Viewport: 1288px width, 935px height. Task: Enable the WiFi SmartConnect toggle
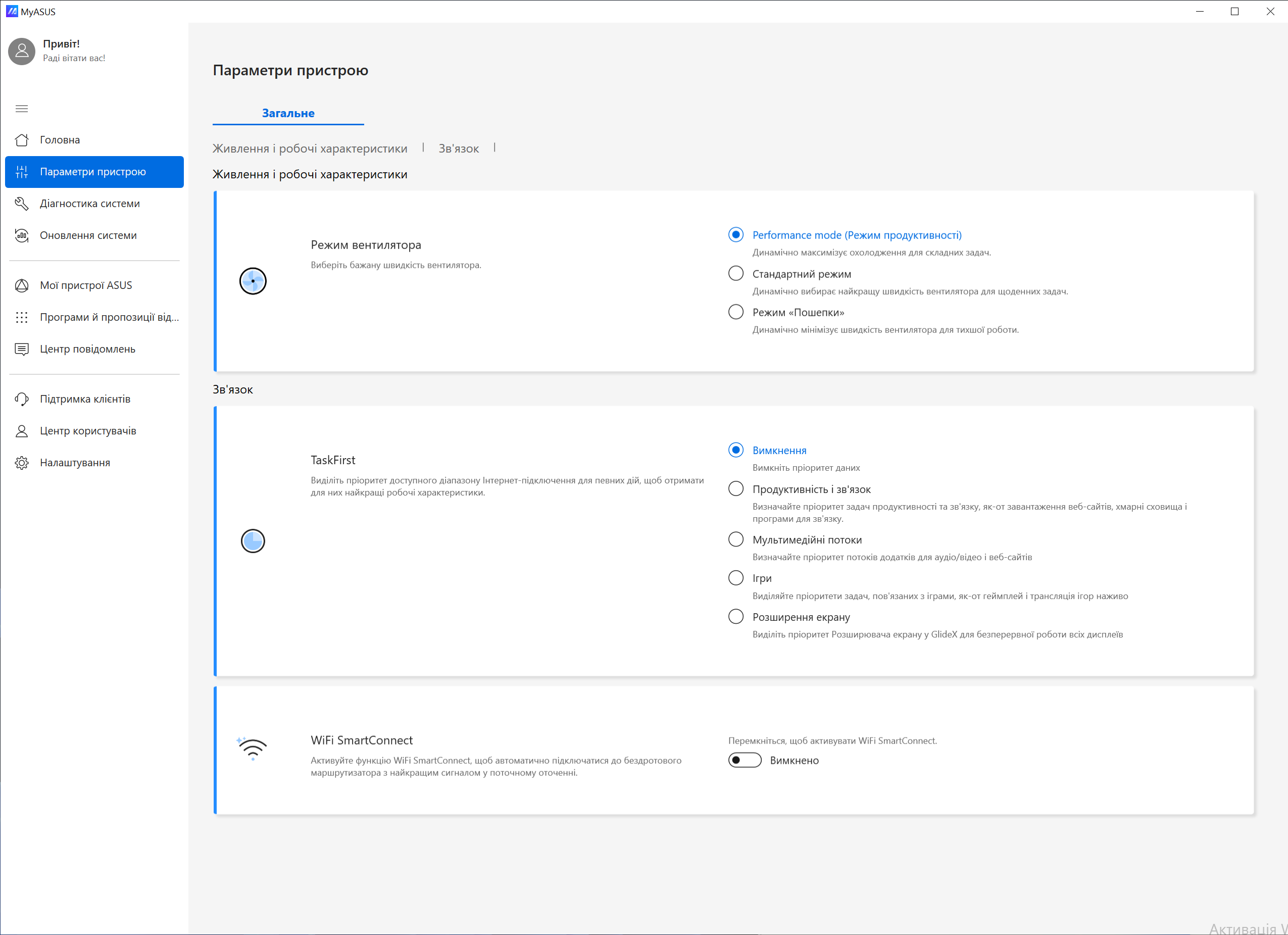point(745,760)
